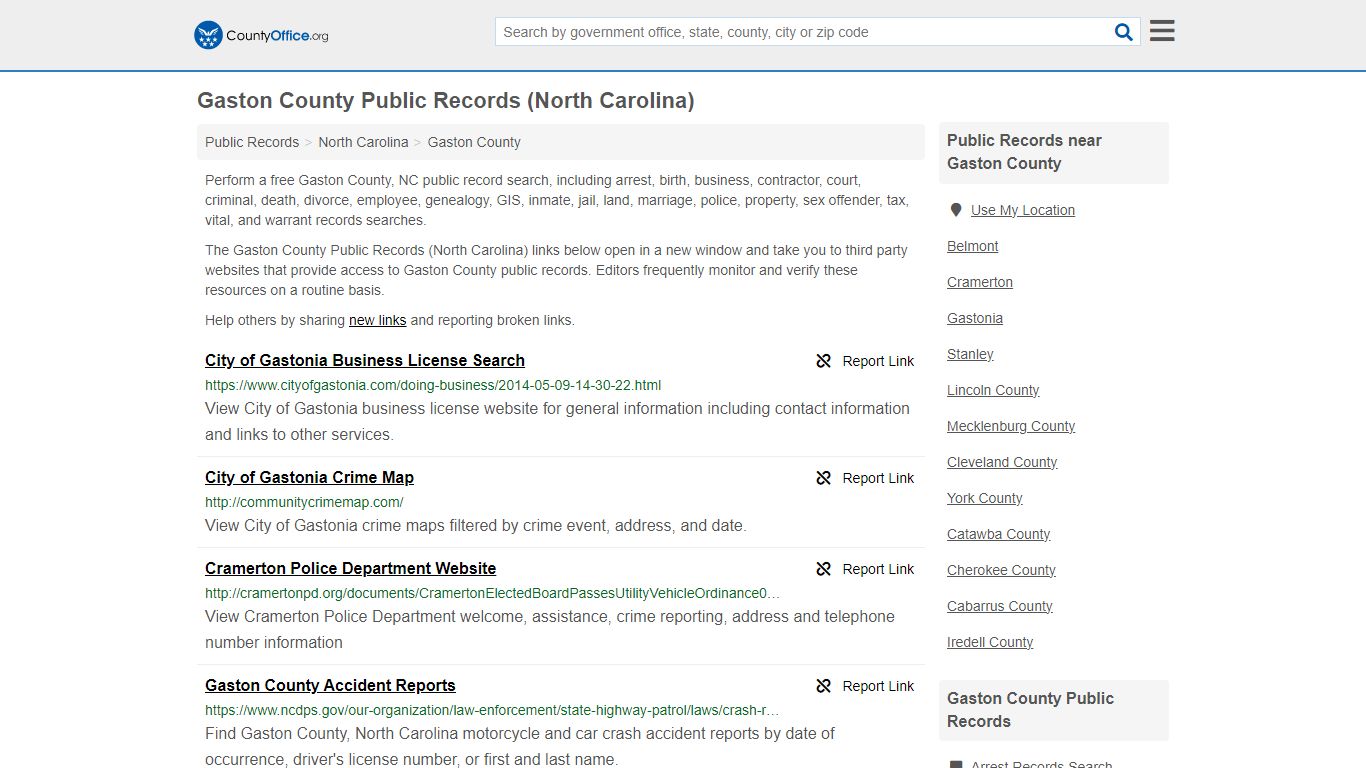The image size is (1366, 768).
Task: Click broken-link icon for Cramerton Police Department
Action: (x=824, y=569)
